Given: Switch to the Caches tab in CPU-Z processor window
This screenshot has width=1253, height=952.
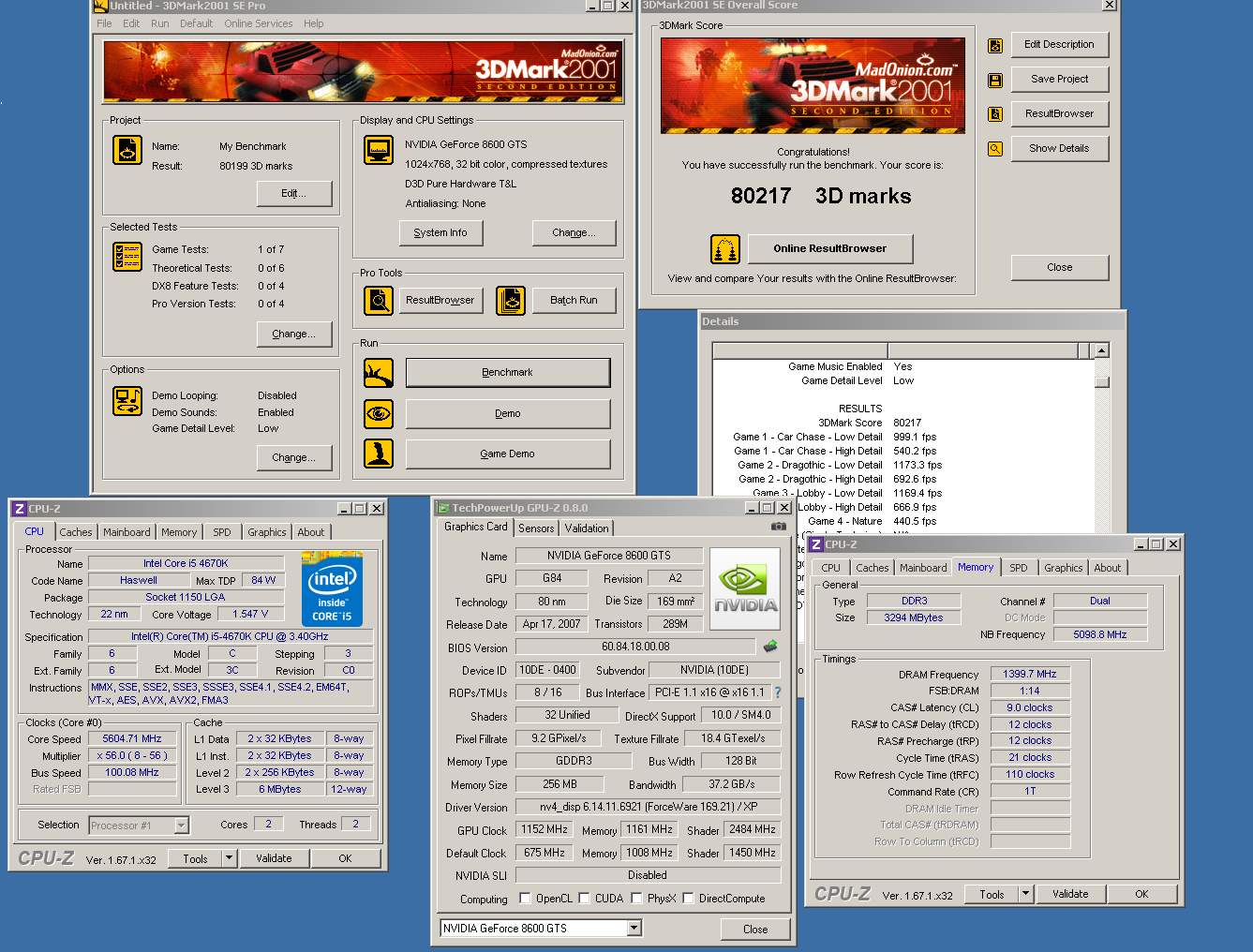Looking at the screenshot, I should (x=76, y=532).
